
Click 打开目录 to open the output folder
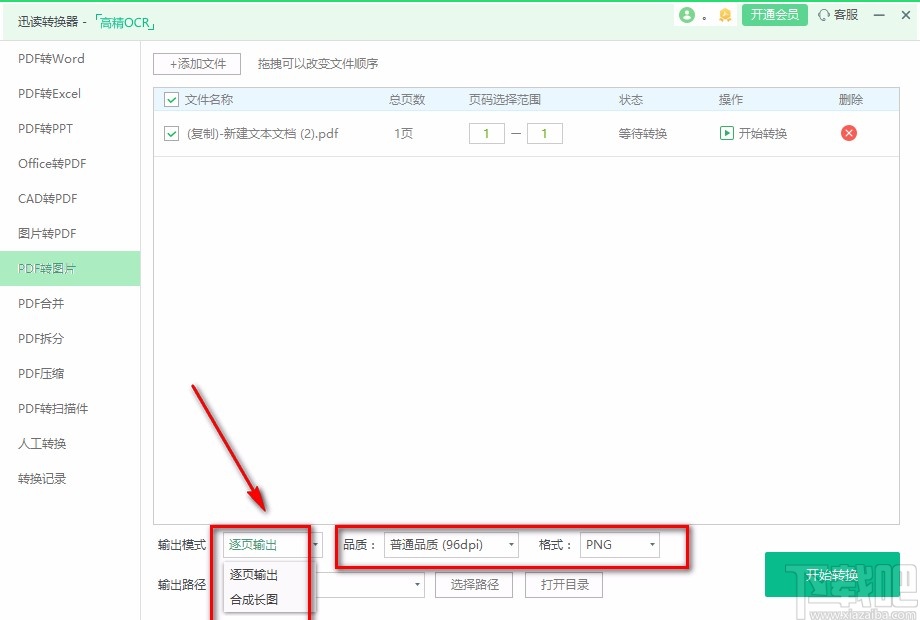point(564,584)
